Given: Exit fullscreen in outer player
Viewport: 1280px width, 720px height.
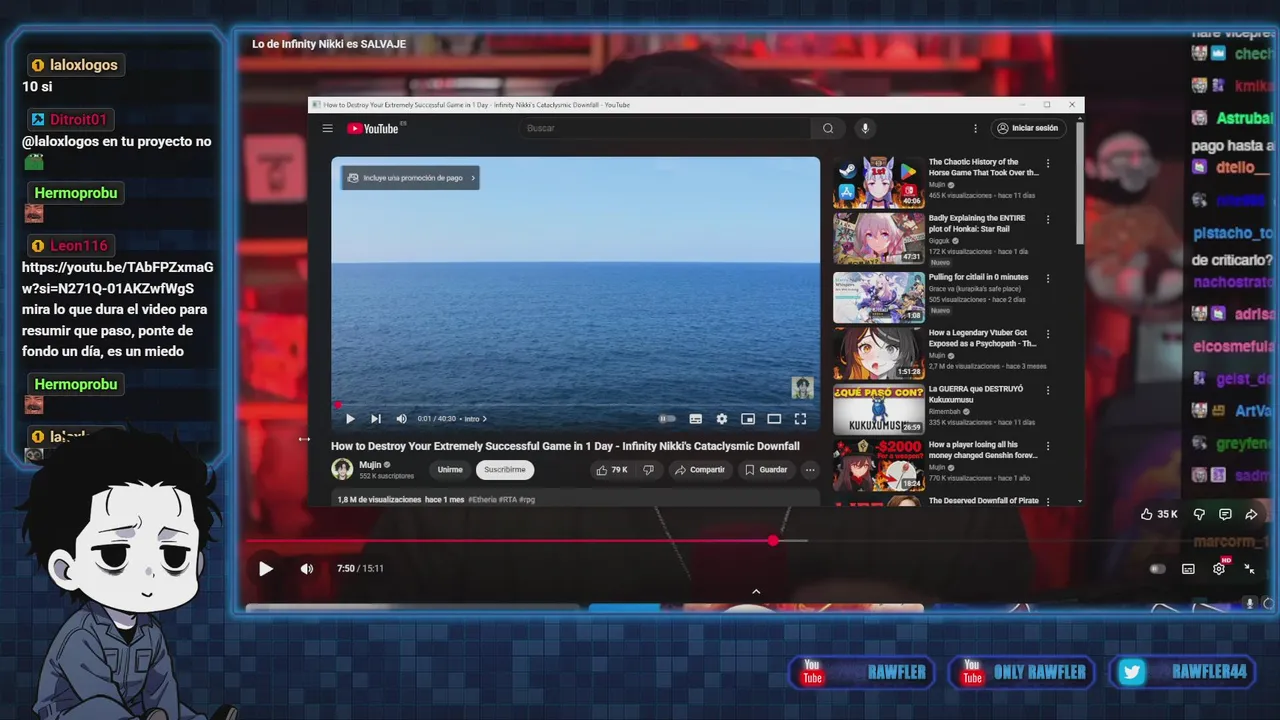Looking at the screenshot, I should pos(1249,568).
